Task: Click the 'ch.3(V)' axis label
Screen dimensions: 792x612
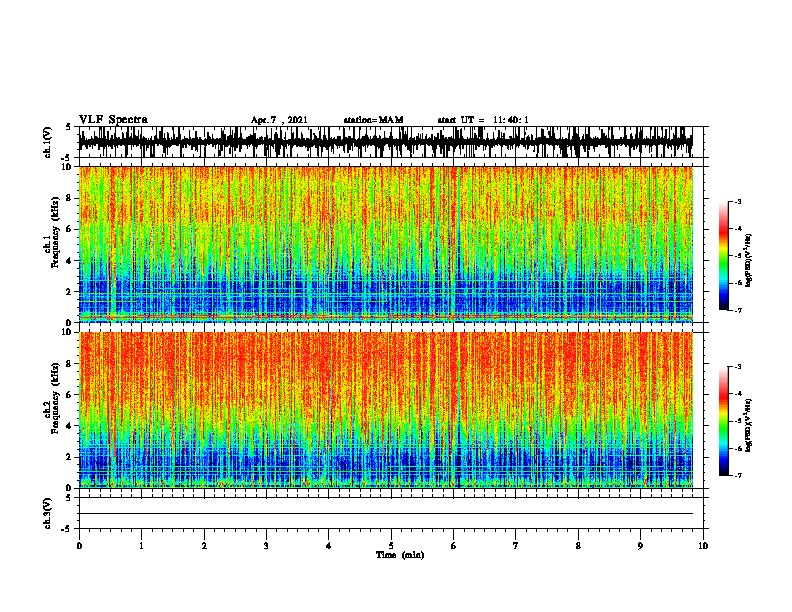Action: (48, 514)
